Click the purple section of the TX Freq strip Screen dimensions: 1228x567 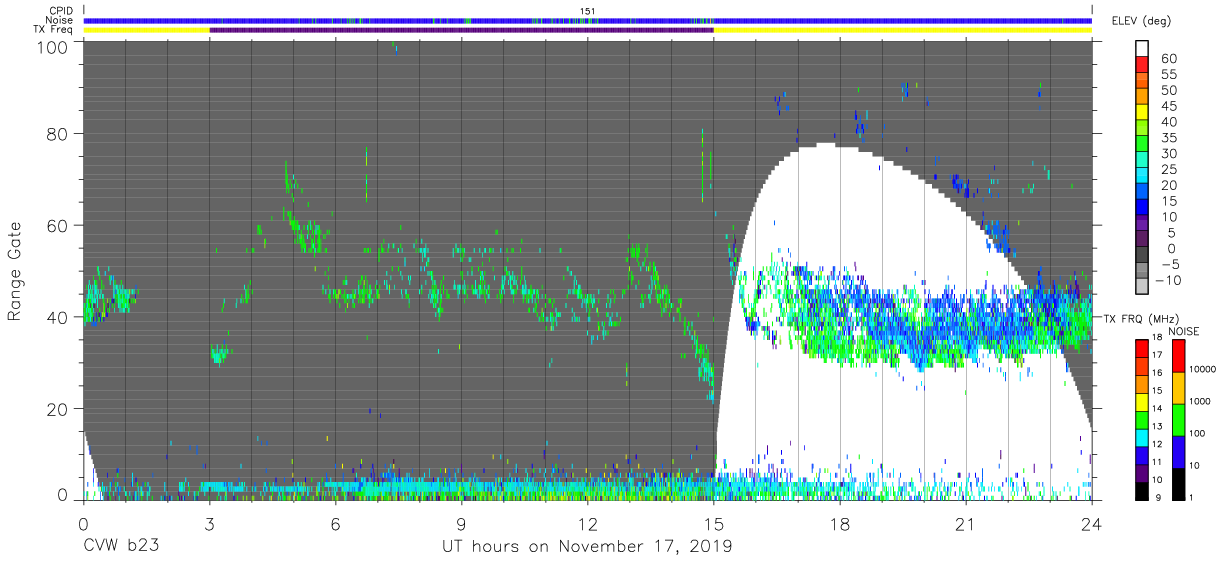coord(461,30)
